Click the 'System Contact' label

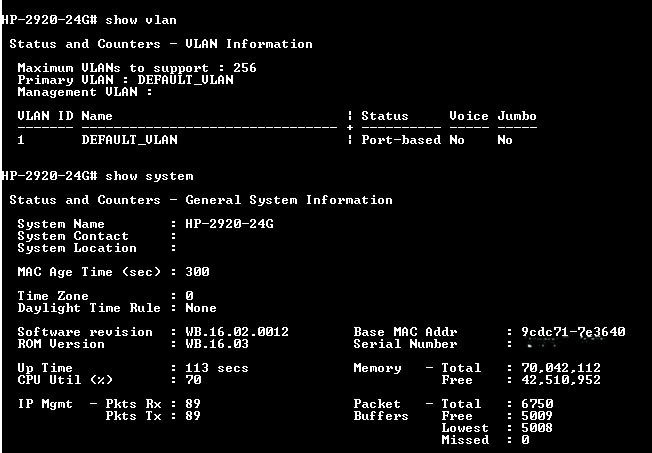pyautogui.click(x=73, y=236)
